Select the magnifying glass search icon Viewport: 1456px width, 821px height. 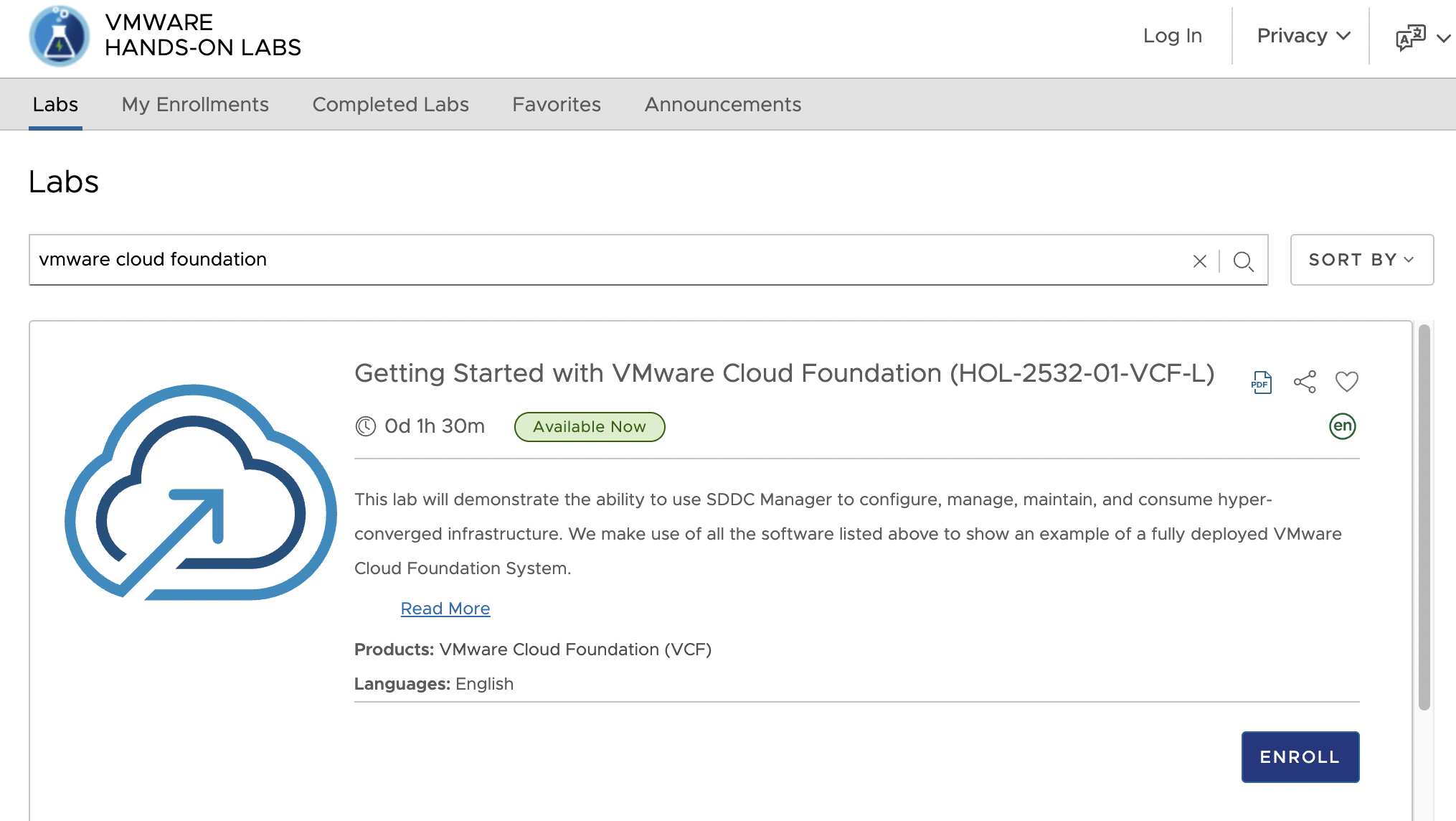click(x=1244, y=261)
